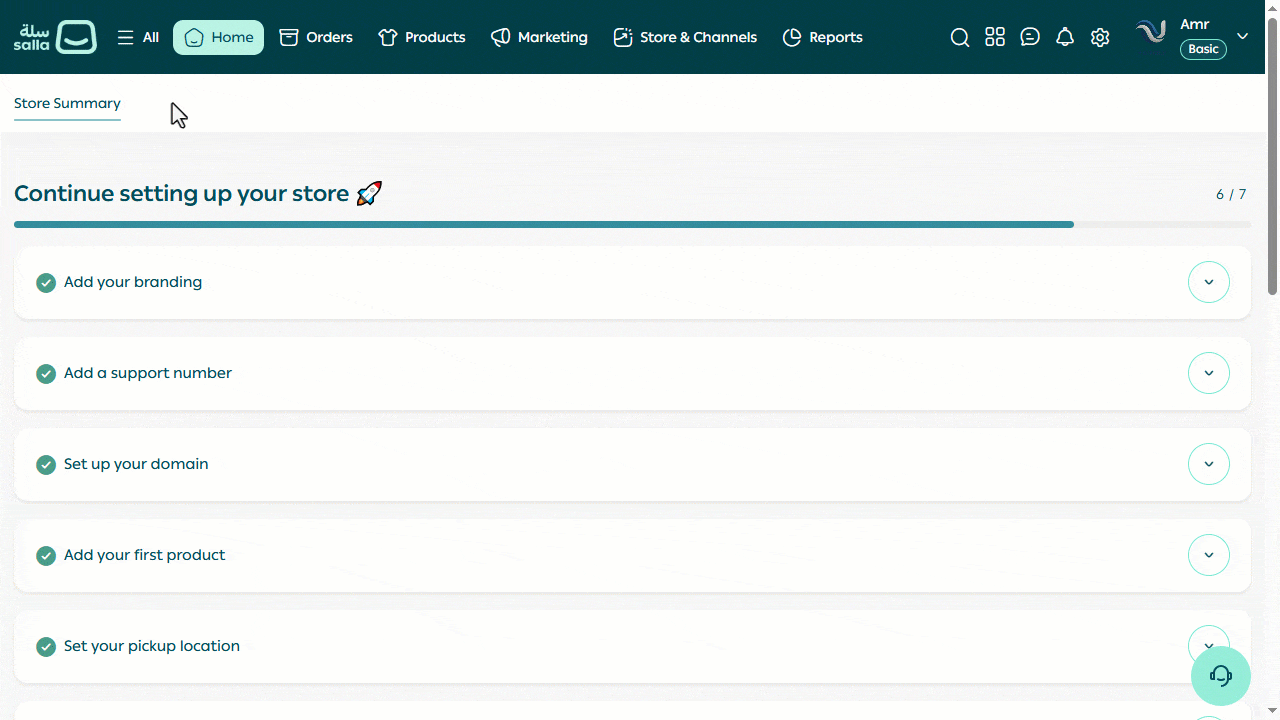Click the Set up your domain label
Image resolution: width=1280 pixels, height=720 pixels.
coord(136,464)
